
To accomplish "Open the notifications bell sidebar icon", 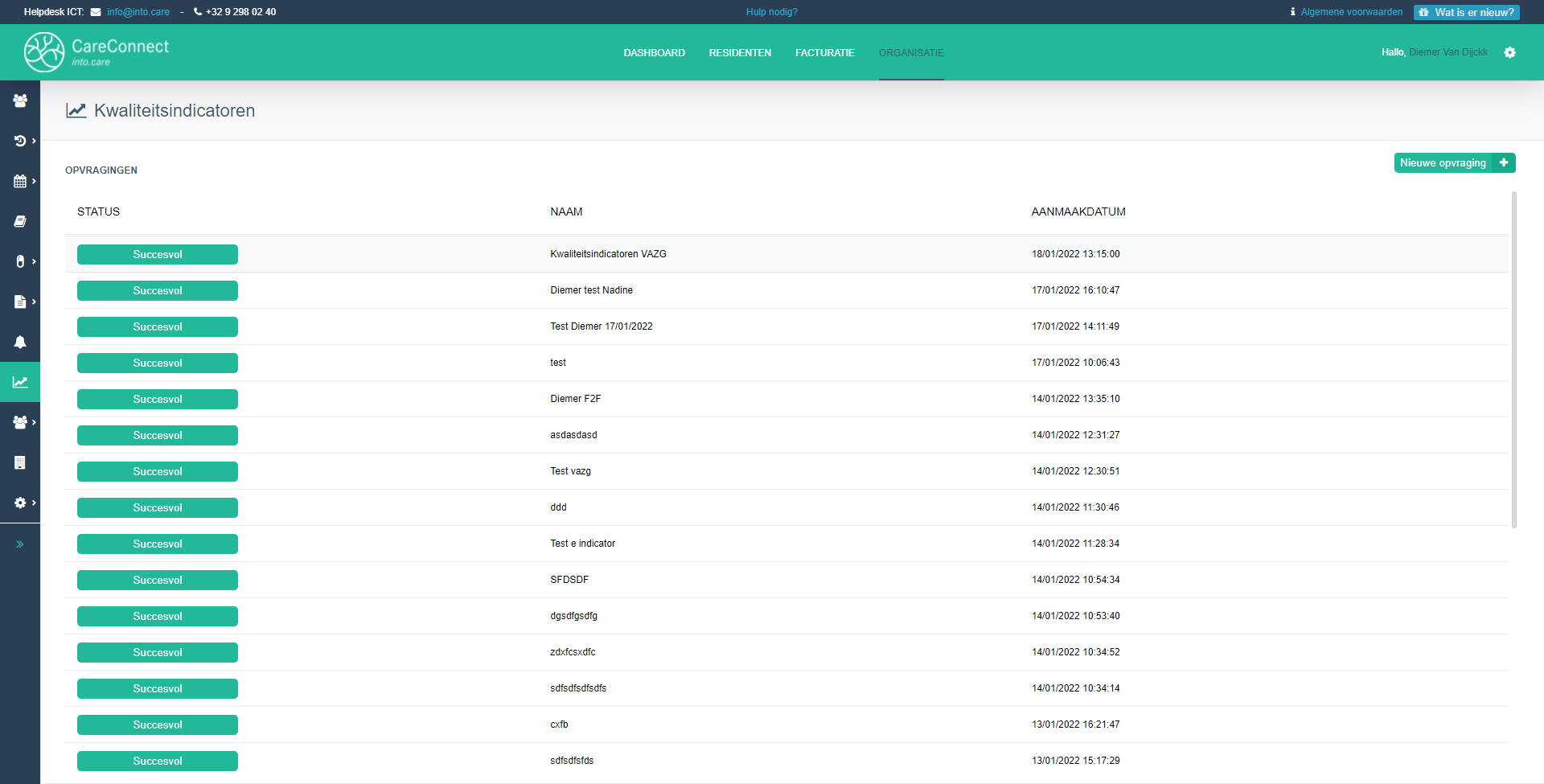I will (x=20, y=342).
